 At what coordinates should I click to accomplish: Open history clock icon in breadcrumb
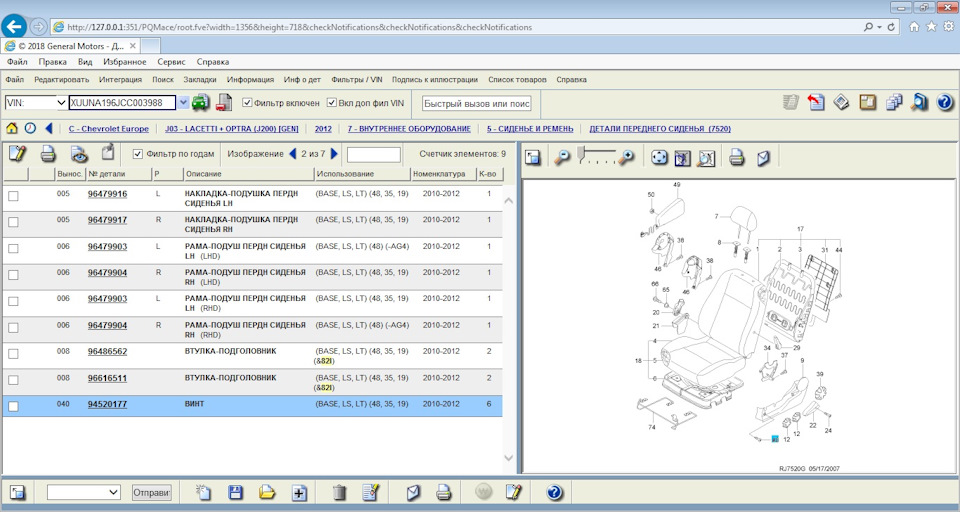click(x=30, y=128)
